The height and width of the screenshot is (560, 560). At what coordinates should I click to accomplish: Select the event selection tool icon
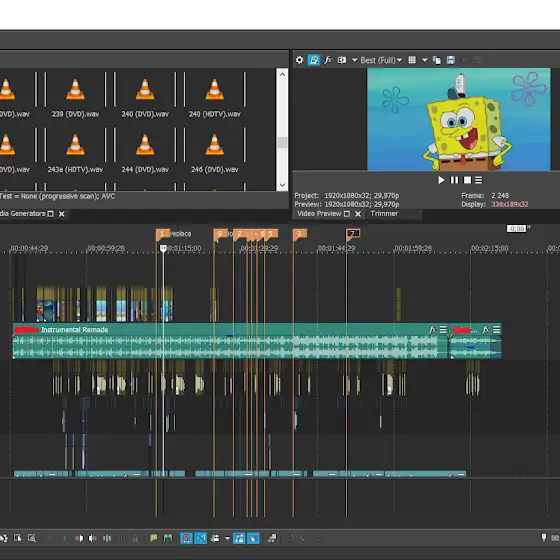(17, 538)
